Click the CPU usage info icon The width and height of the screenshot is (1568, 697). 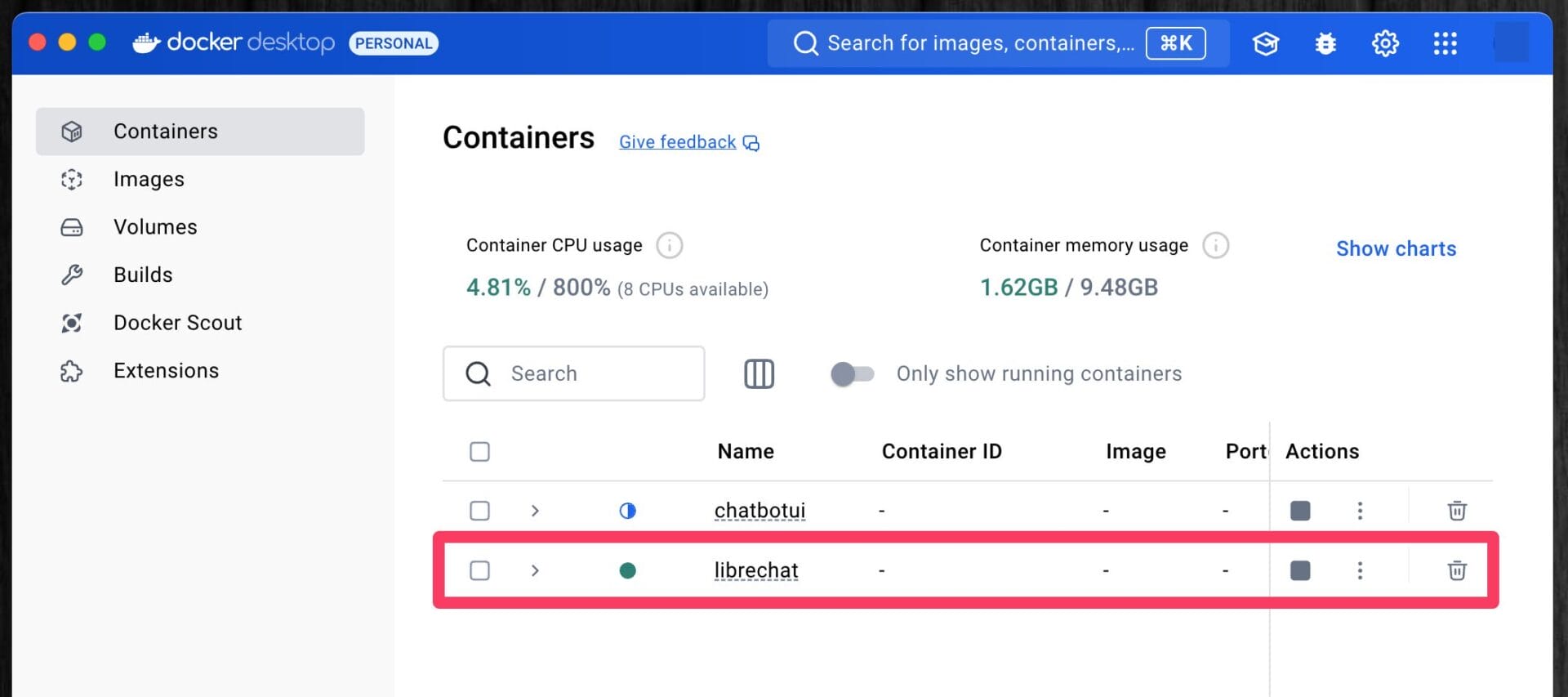[x=669, y=245]
